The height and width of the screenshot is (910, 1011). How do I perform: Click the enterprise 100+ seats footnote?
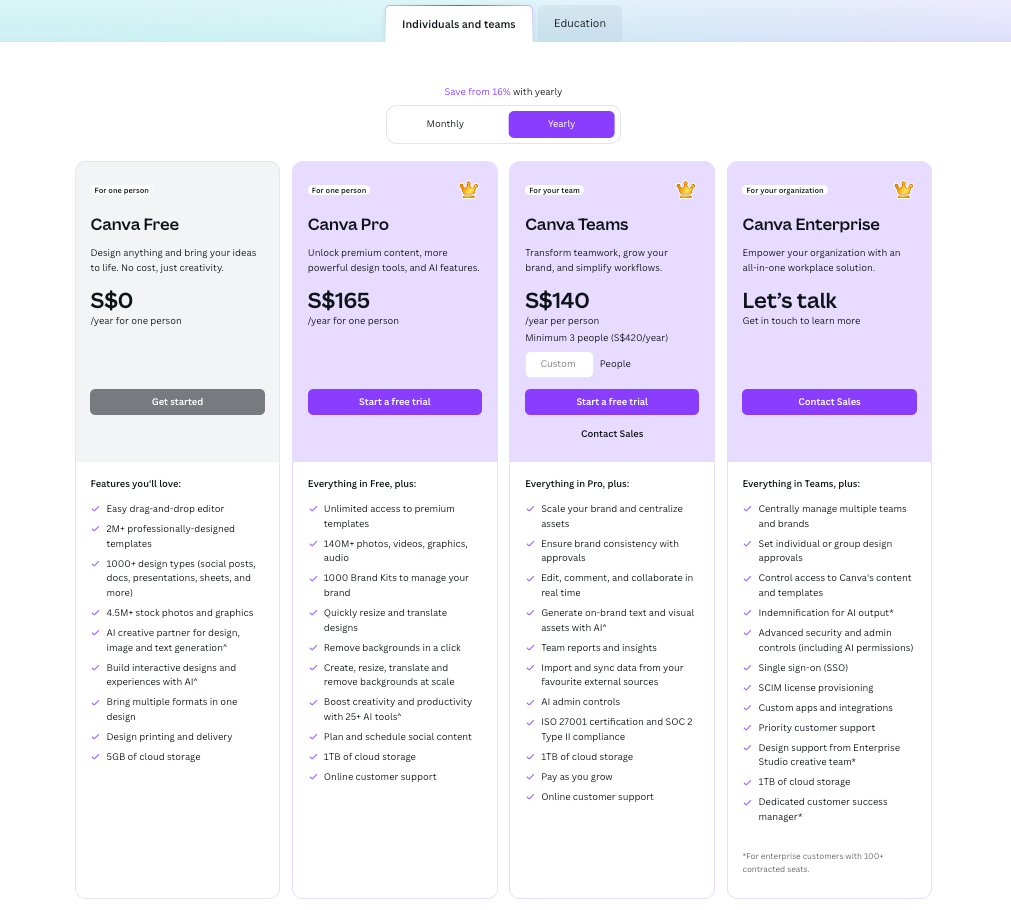tap(812, 862)
